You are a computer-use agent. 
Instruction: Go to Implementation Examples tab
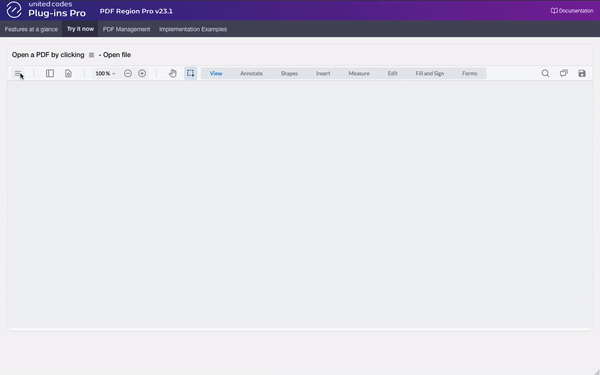(193, 29)
